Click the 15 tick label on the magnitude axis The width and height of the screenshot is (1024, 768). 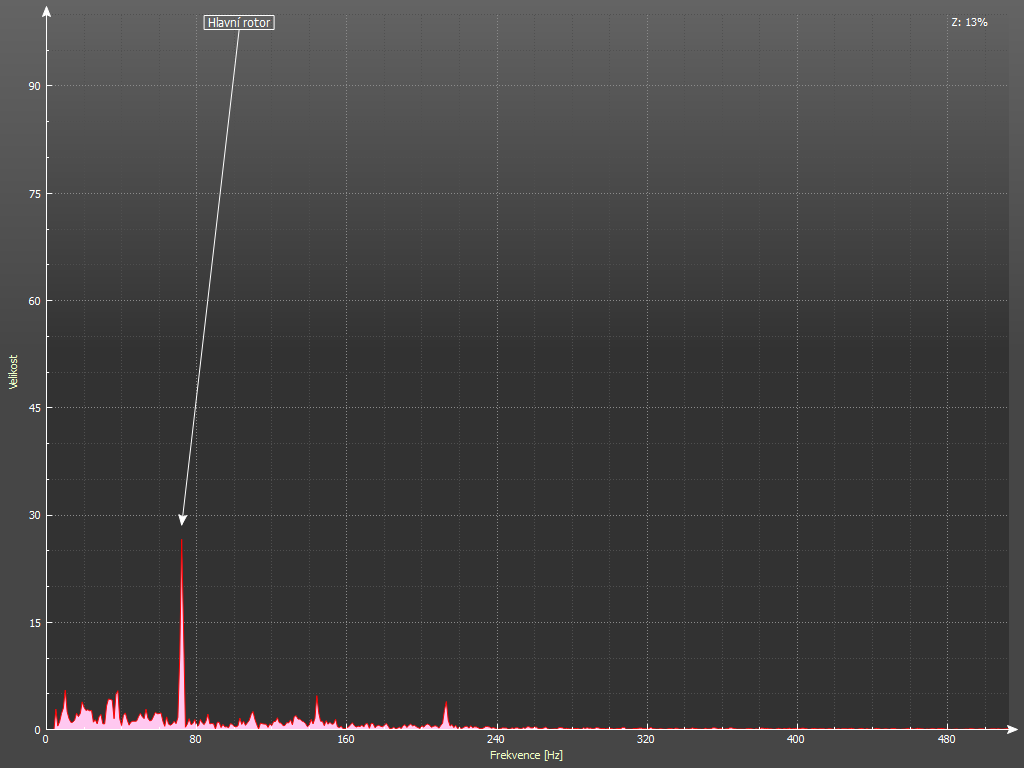coord(34,623)
